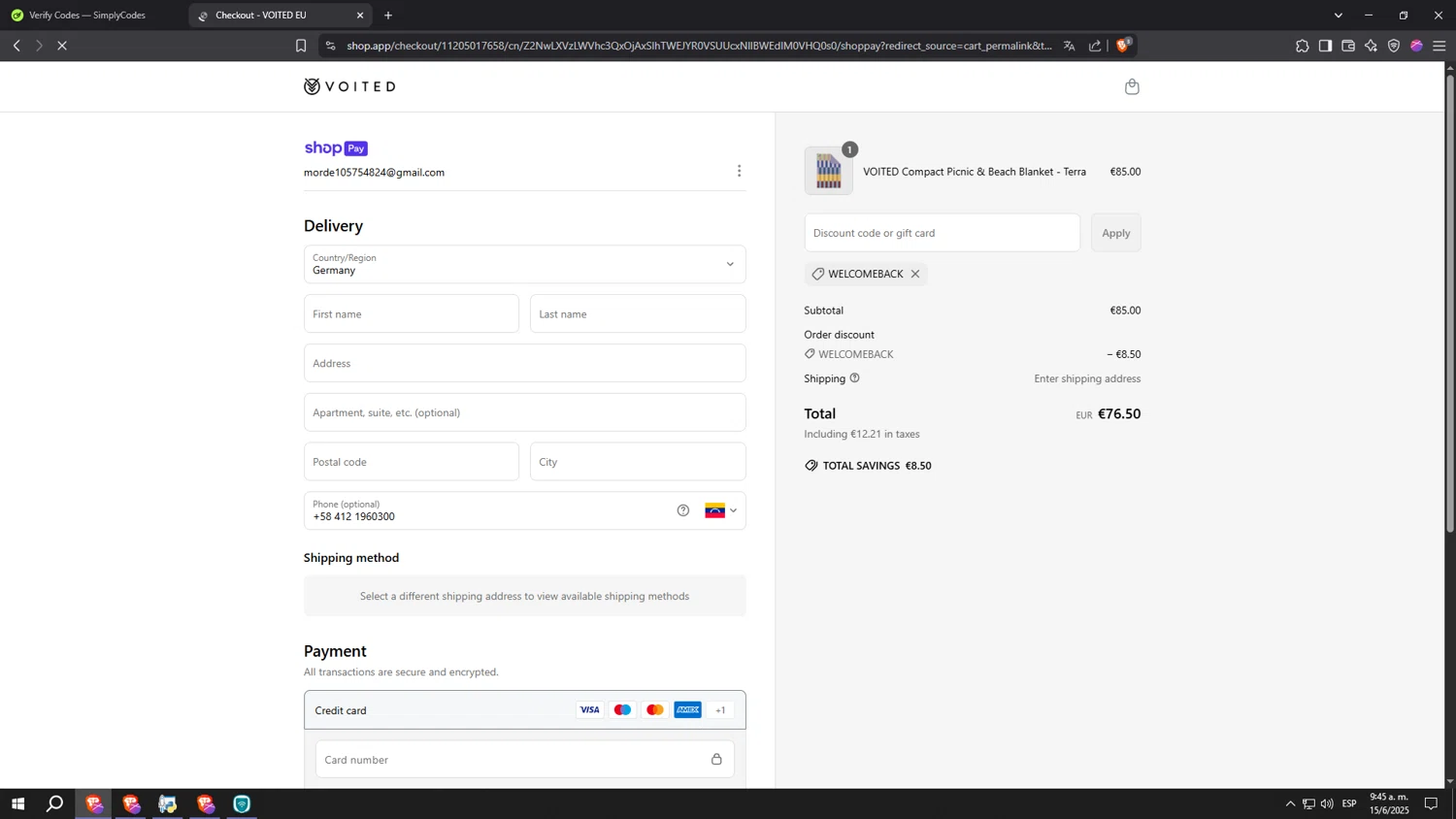Open the volume control in system tray
The height and width of the screenshot is (819, 1456).
pos(1327,803)
